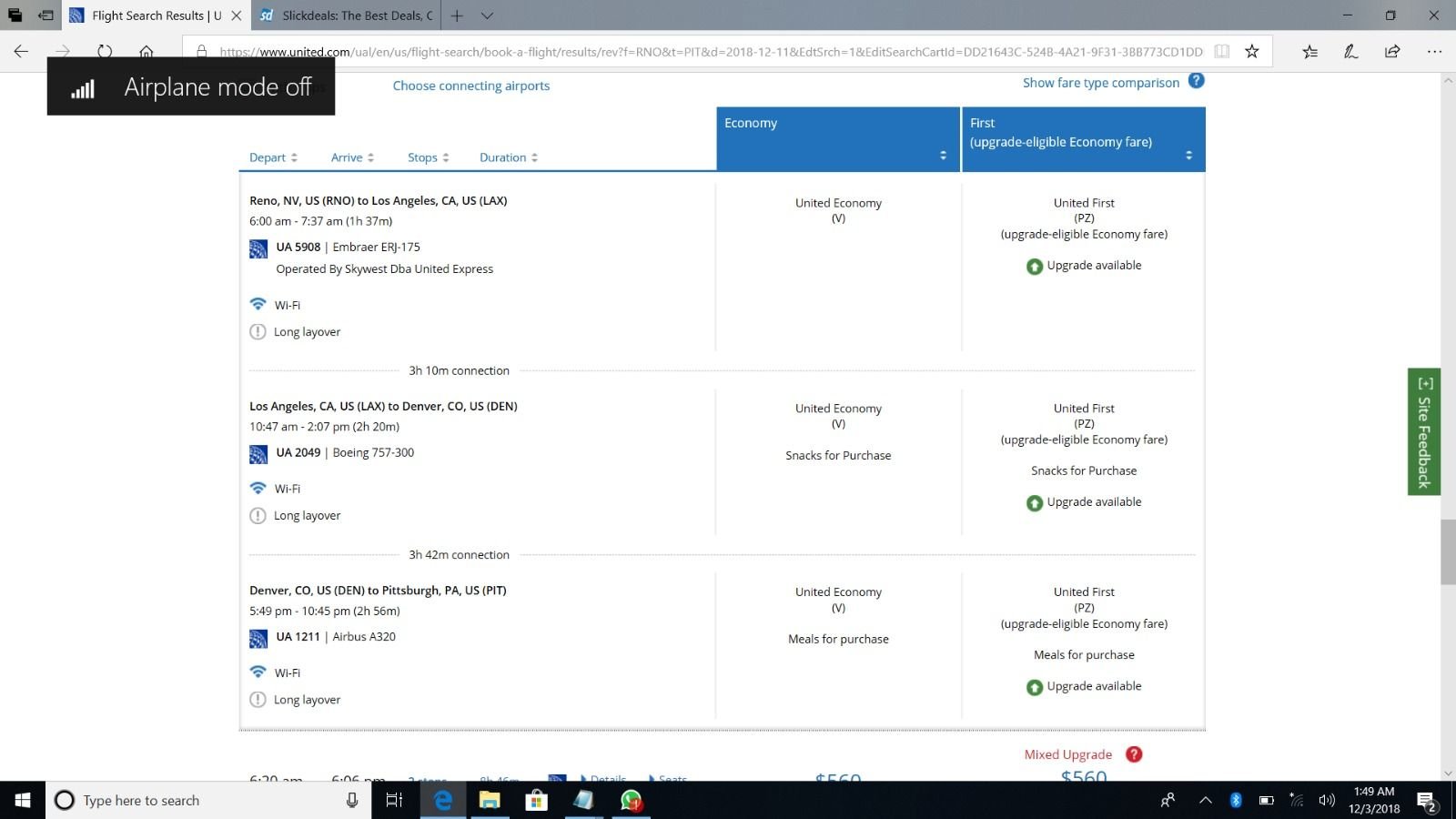Click the Mixed Upgrade red help icon
Screen dimensions: 1456x819
pos(1134,754)
